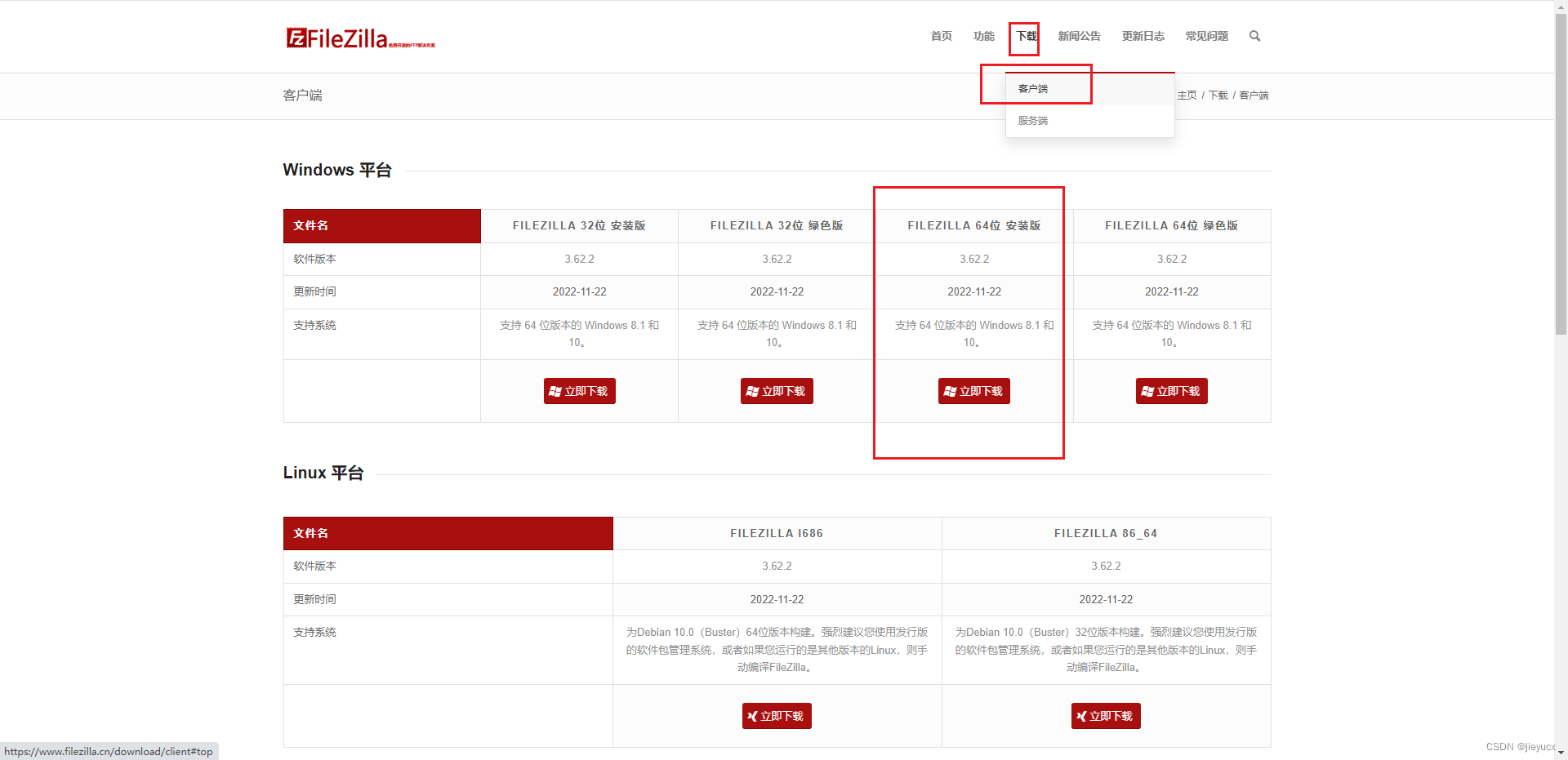
Task: Click 支持系统 row label in Linux table
Action: pyautogui.click(x=314, y=632)
